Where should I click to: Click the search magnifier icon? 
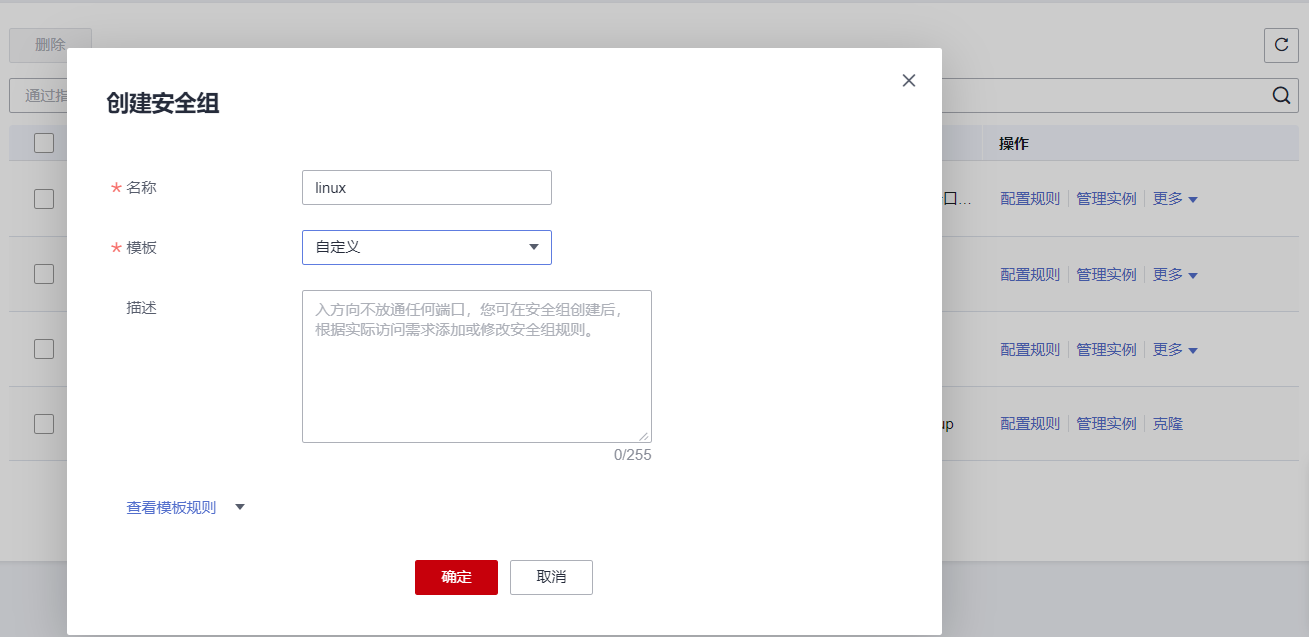[1281, 95]
